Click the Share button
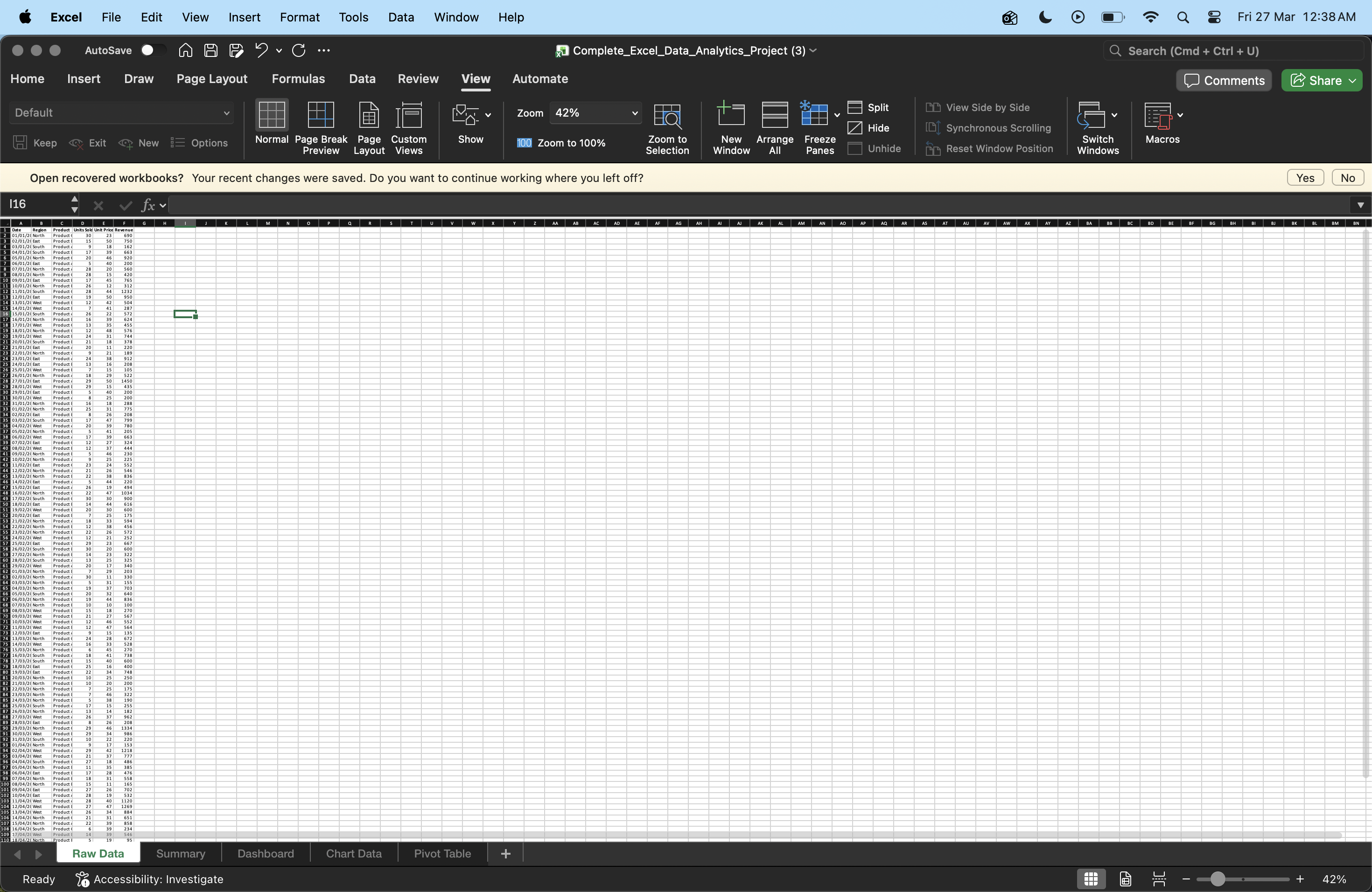Image resolution: width=1372 pixels, height=892 pixels. pos(1322,81)
